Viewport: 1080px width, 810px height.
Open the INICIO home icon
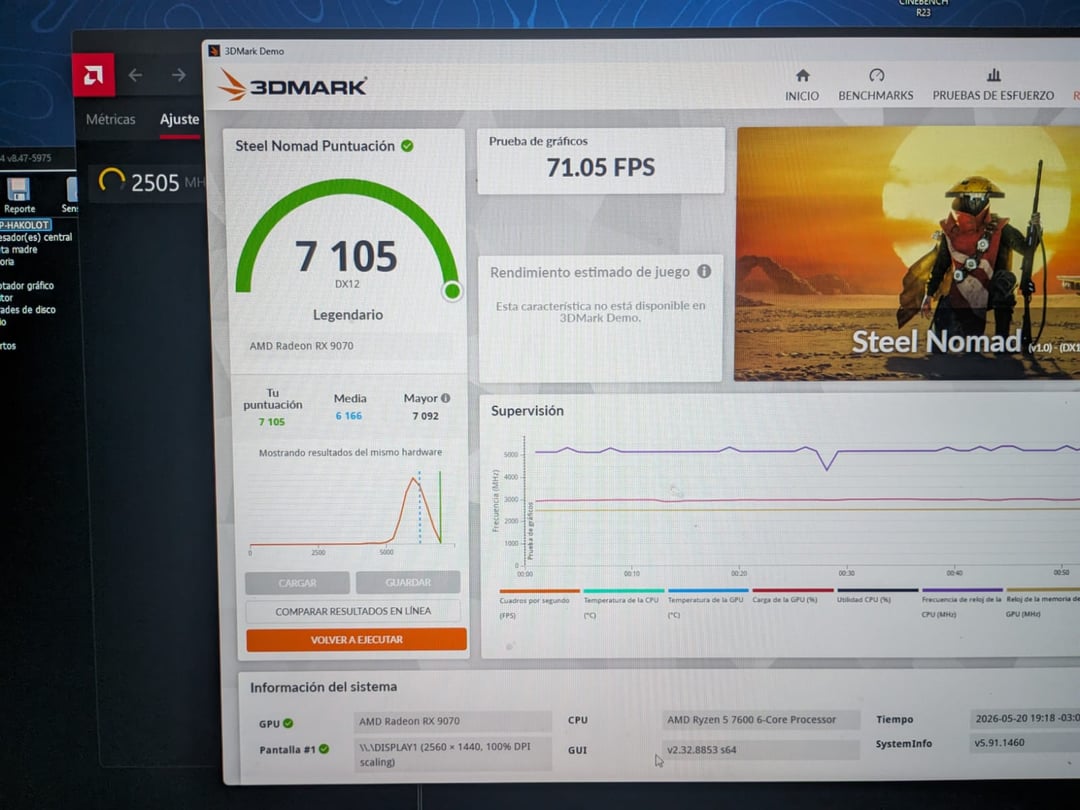coord(802,76)
